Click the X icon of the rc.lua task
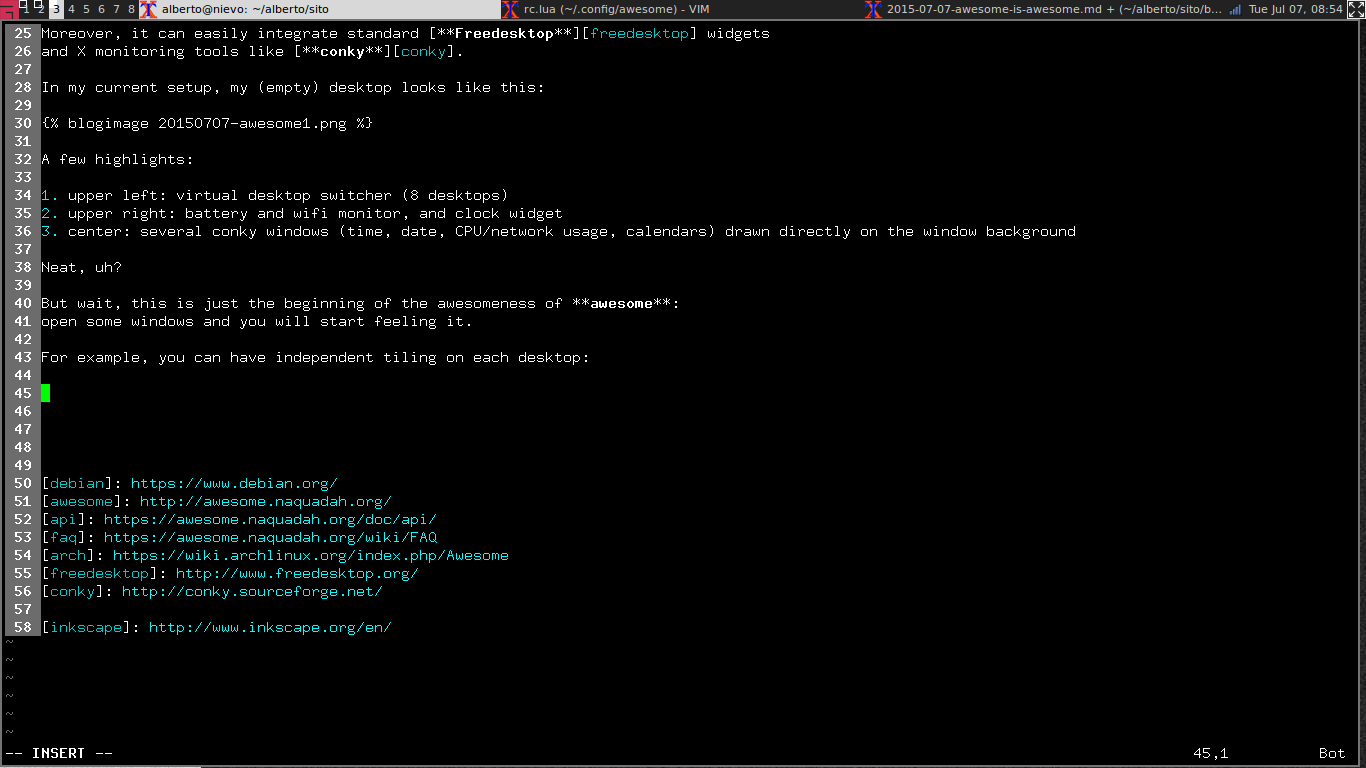The width and height of the screenshot is (1366, 768). (x=510, y=9)
